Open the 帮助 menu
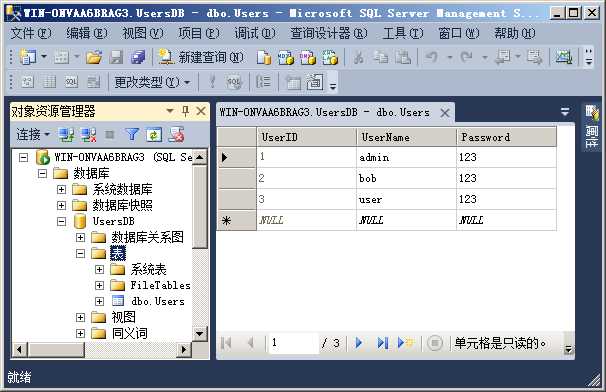Image resolution: width=606 pixels, height=392 pixels. [515, 33]
